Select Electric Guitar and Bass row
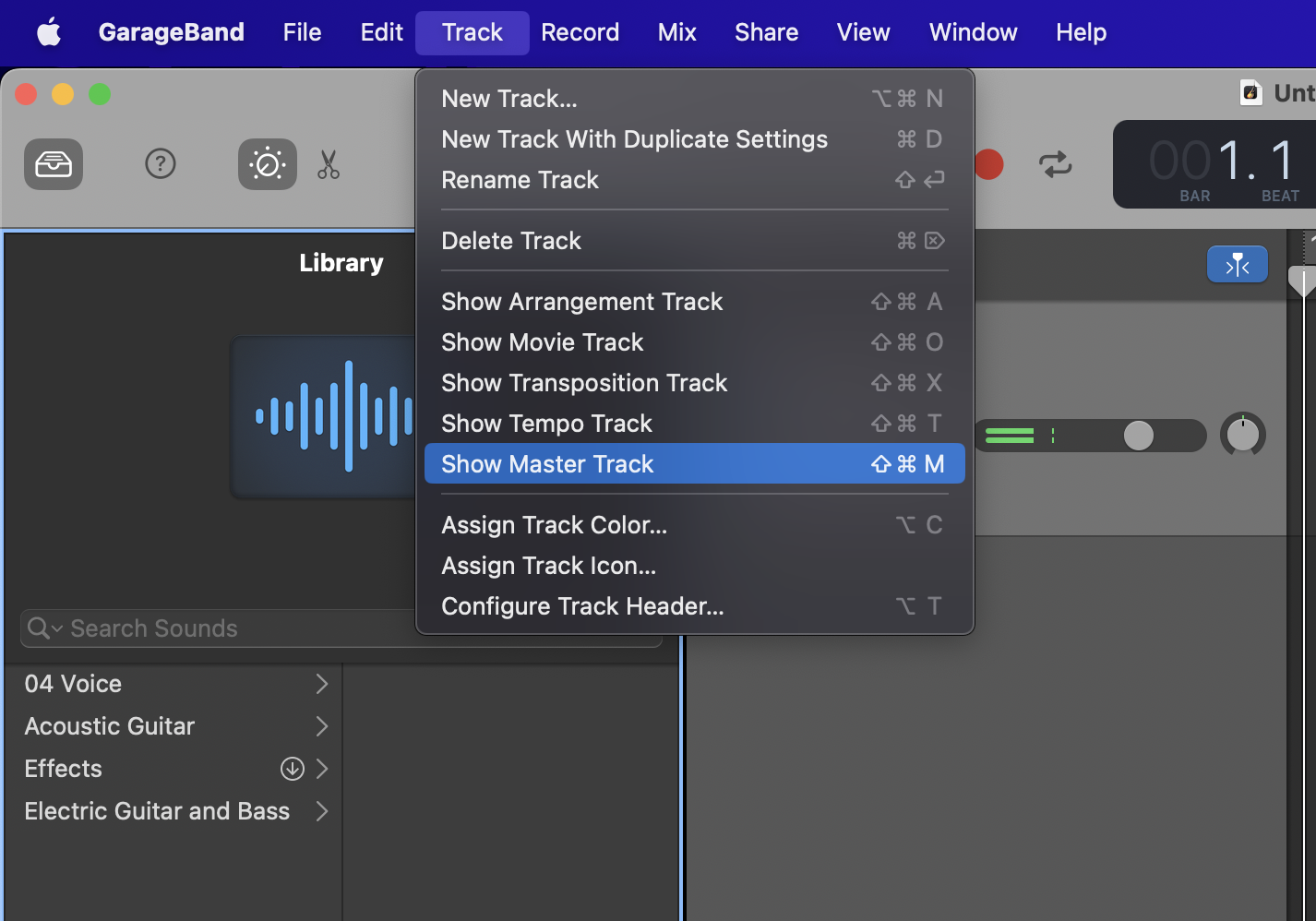Image resolution: width=1316 pixels, height=921 pixels. pyautogui.click(x=173, y=811)
